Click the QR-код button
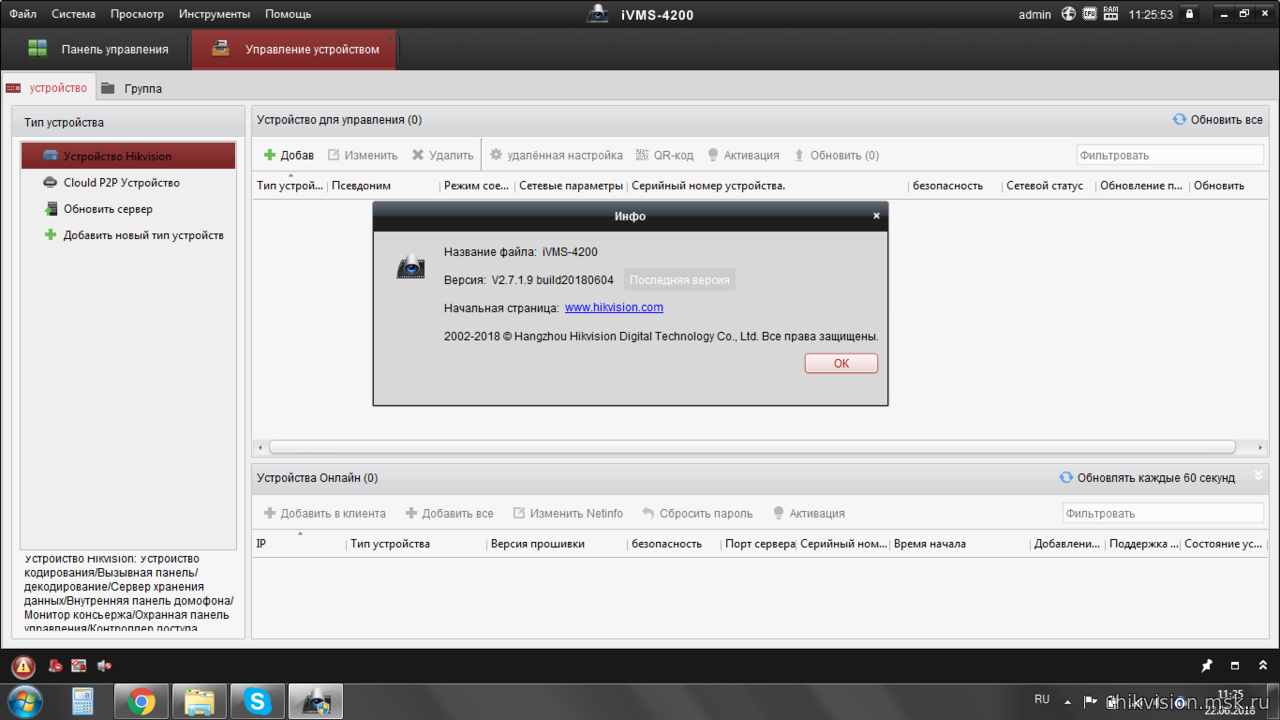The width and height of the screenshot is (1280, 720). point(664,155)
